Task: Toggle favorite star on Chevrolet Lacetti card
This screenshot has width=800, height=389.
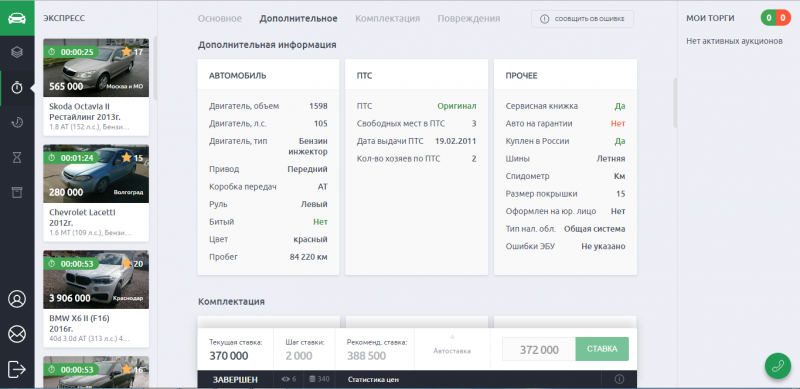Action: pyautogui.click(x=127, y=158)
